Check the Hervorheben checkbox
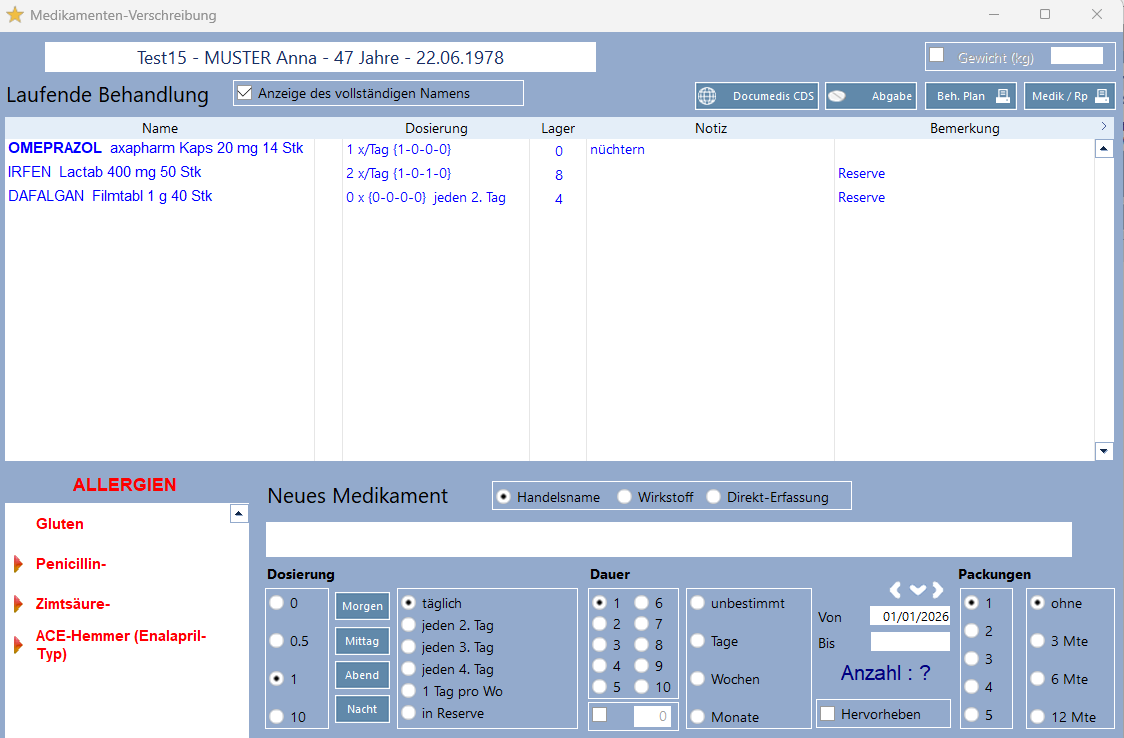1124x738 pixels. click(x=828, y=713)
